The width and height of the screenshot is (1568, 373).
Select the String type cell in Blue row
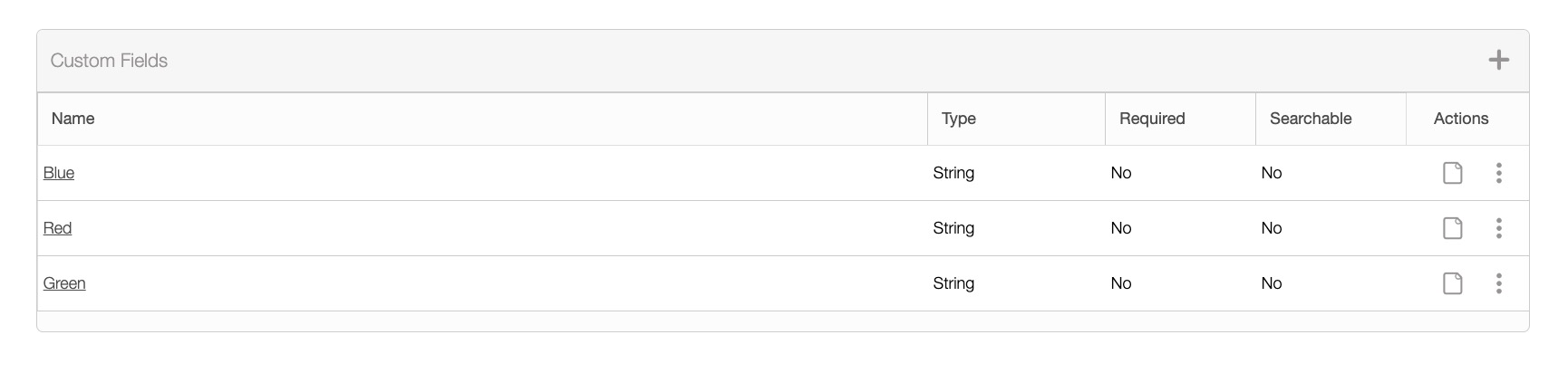[x=953, y=173]
